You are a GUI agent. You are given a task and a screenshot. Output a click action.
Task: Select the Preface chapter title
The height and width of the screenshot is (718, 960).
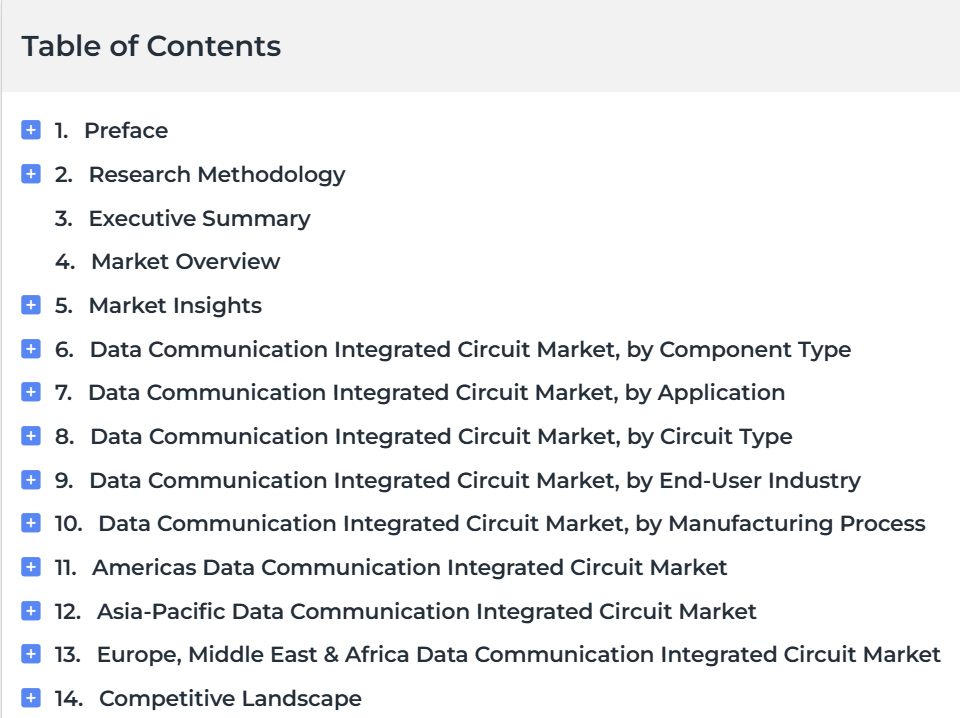(x=126, y=130)
